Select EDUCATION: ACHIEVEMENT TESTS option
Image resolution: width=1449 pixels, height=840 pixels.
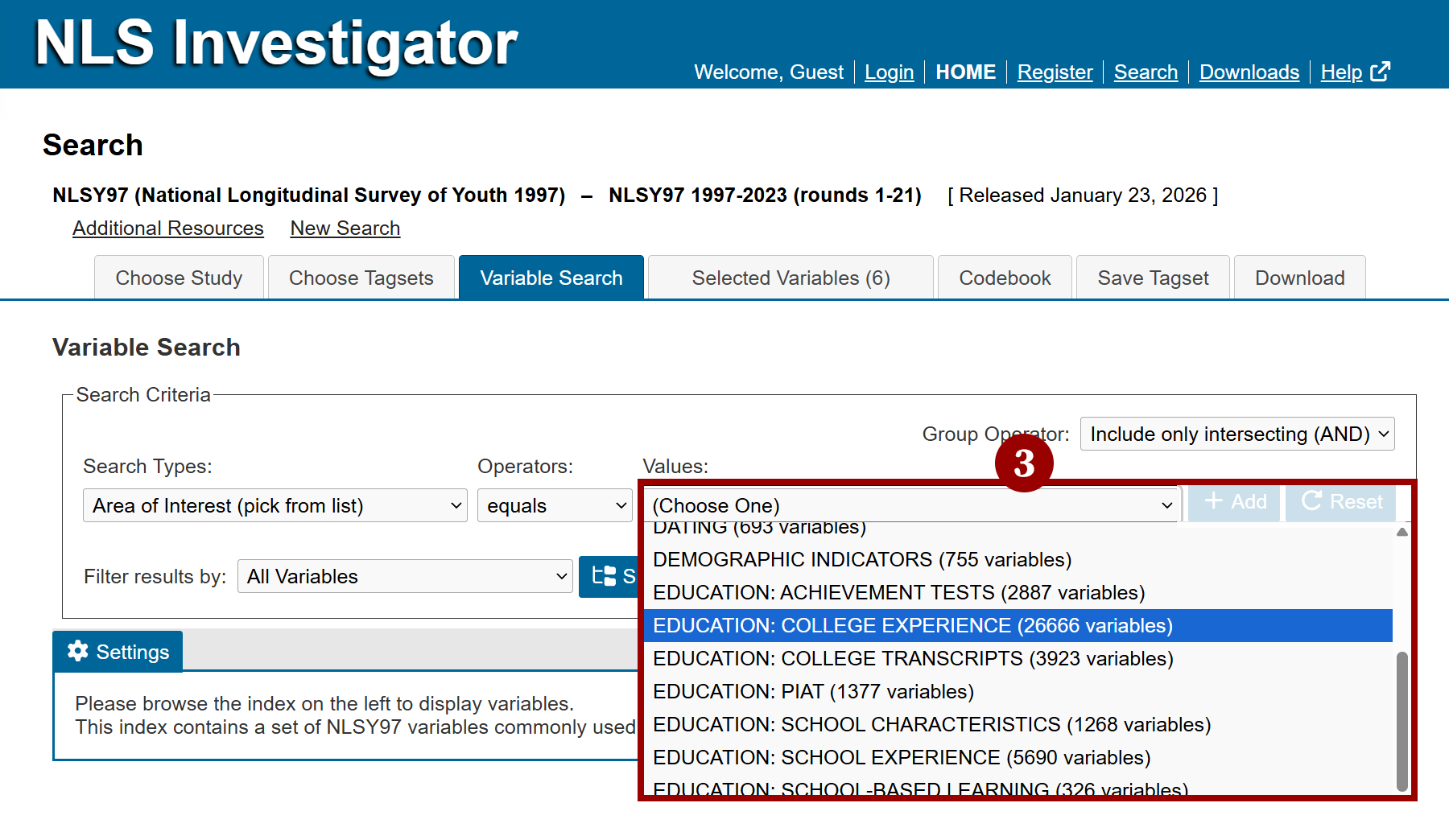click(1018, 592)
